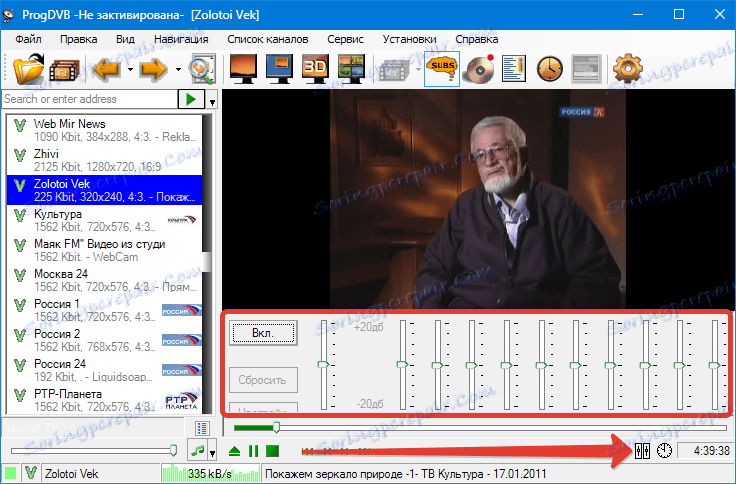The width and height of the screenshot is (736, 484).
Task: Open the 3D video mode icon
Action: click(316, 69)
